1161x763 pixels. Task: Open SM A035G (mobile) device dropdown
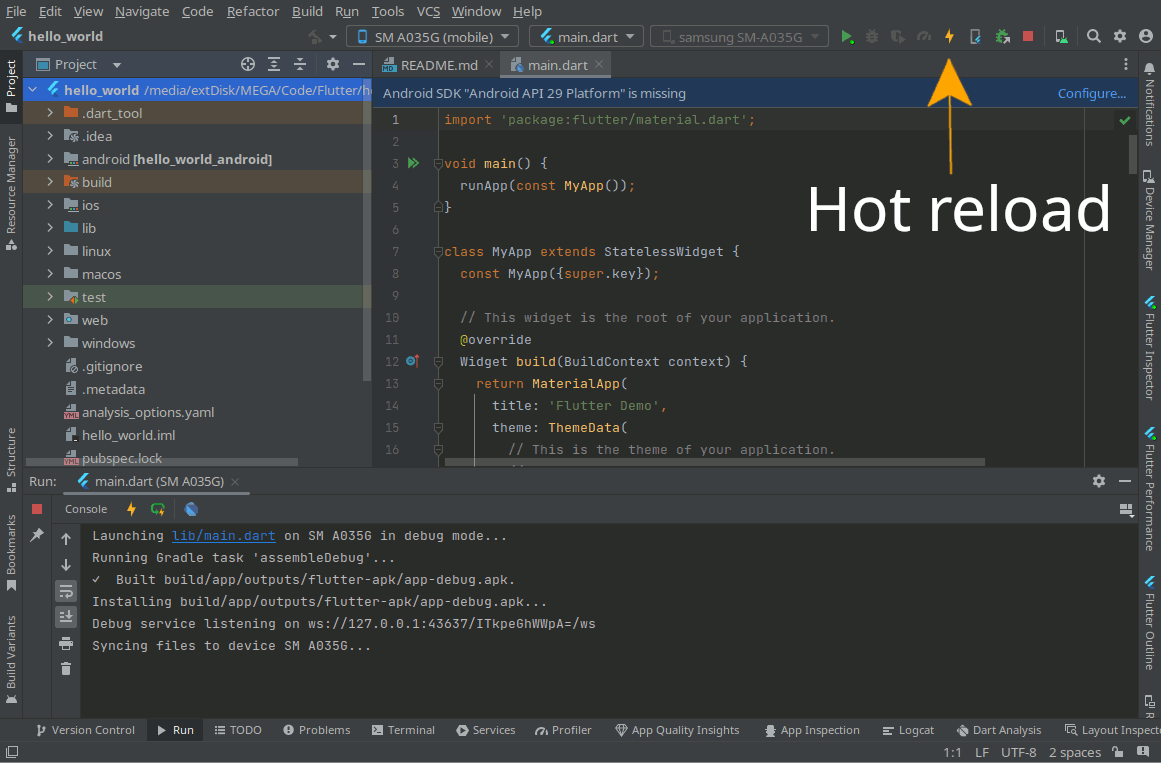pyautogui.click(x=433, y=36)
